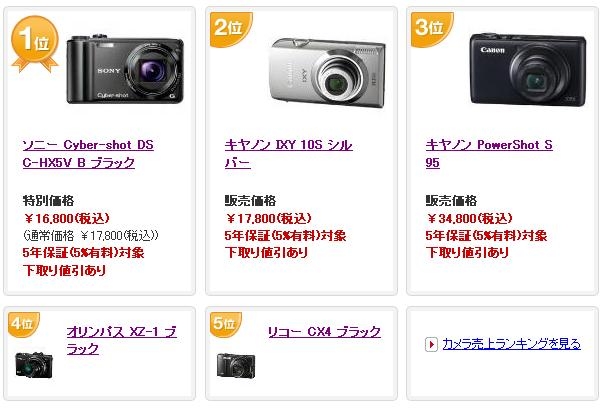Screen dimensions: 607x408
Task: Click the 5位 ranking badge
Action: tap(226, 324)
